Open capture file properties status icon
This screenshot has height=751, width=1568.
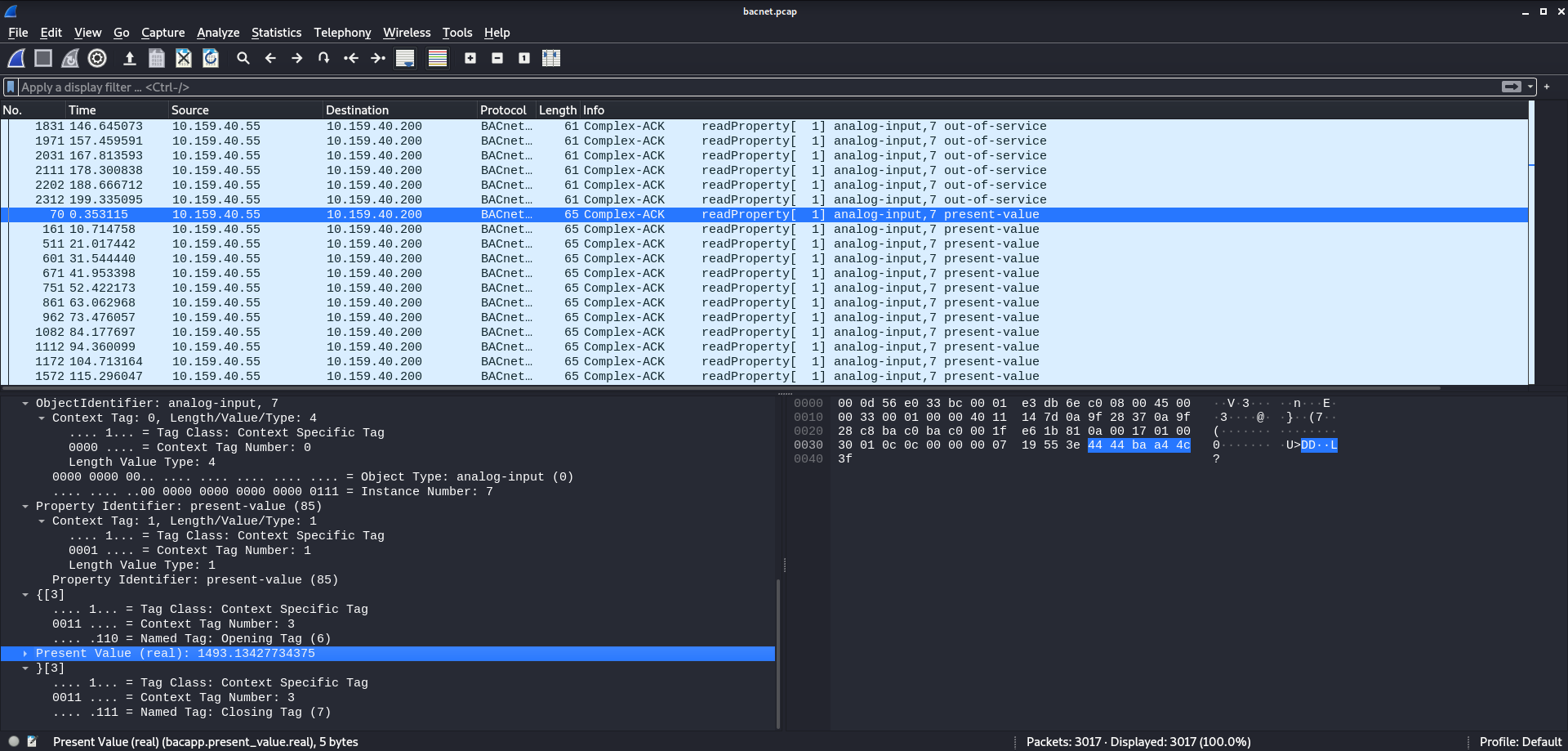pos(33,741)
